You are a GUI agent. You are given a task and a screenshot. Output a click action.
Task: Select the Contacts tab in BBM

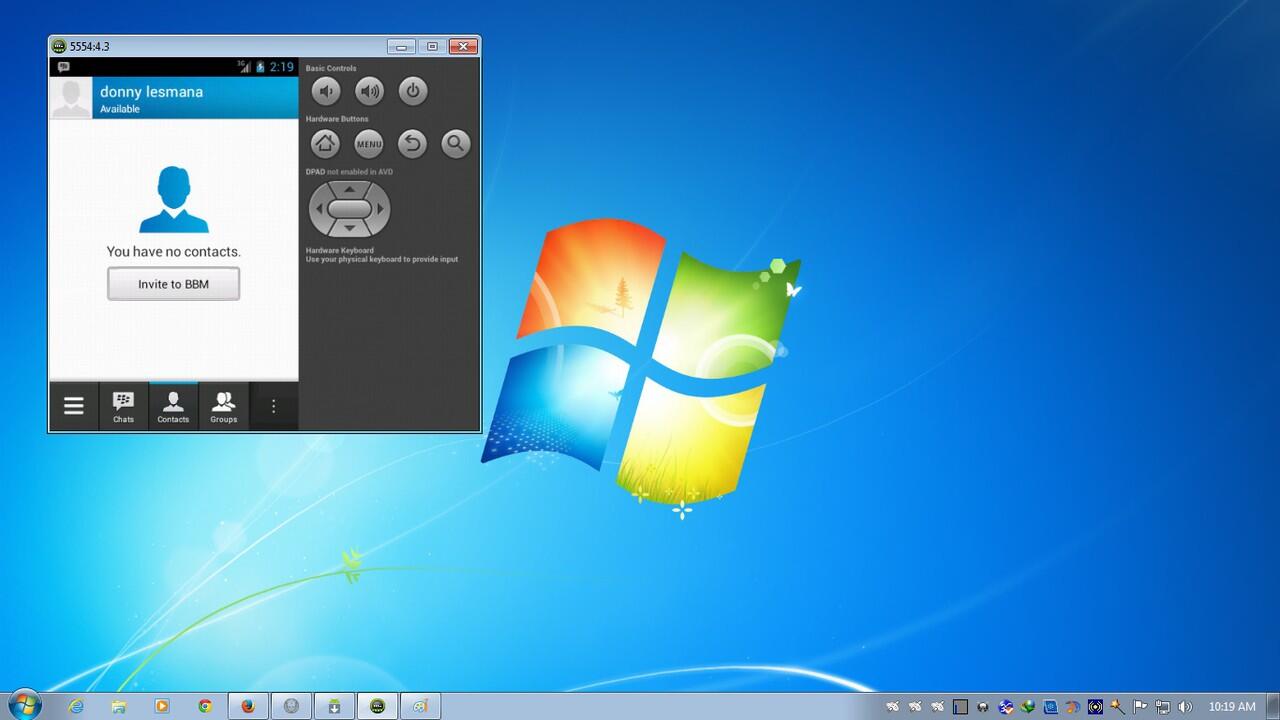tap(173, 406)
